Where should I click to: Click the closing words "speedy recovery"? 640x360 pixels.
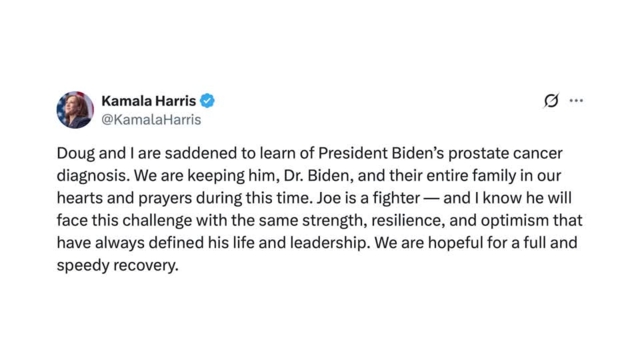118,266
